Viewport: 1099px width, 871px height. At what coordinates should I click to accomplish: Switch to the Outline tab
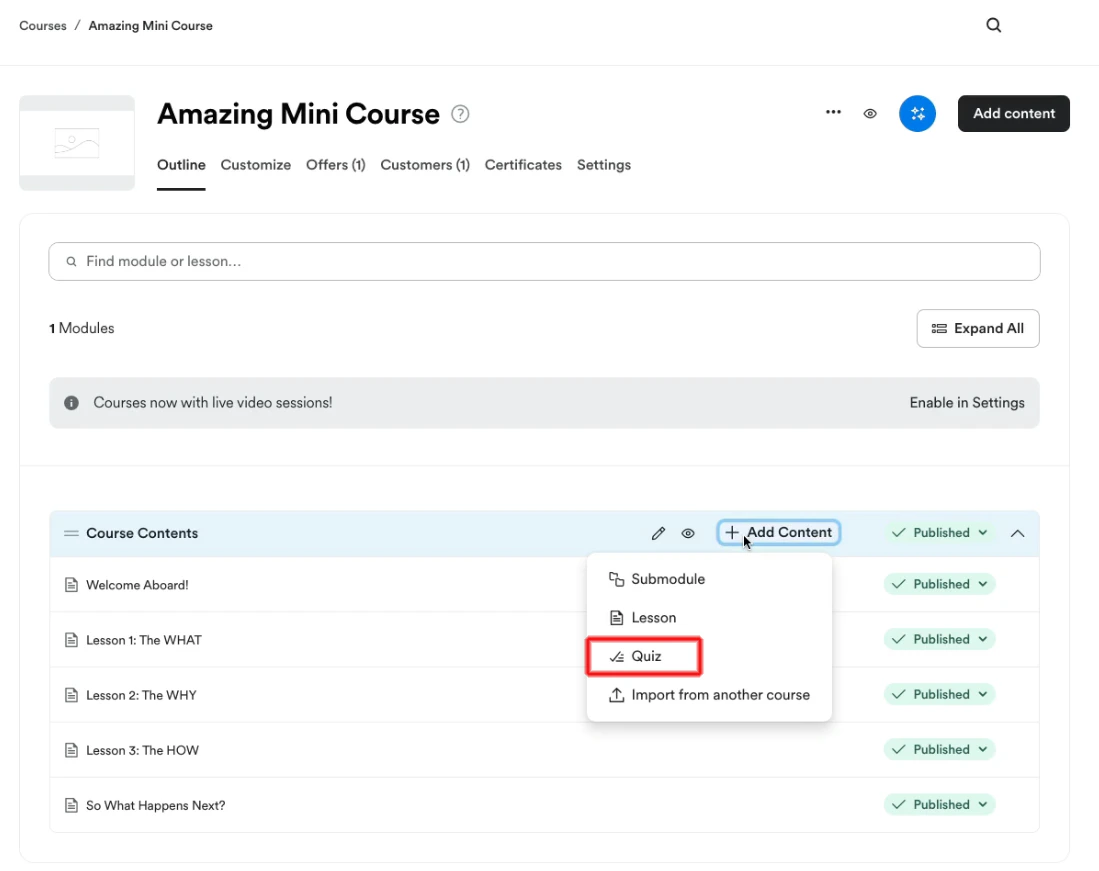coord(181,165)
